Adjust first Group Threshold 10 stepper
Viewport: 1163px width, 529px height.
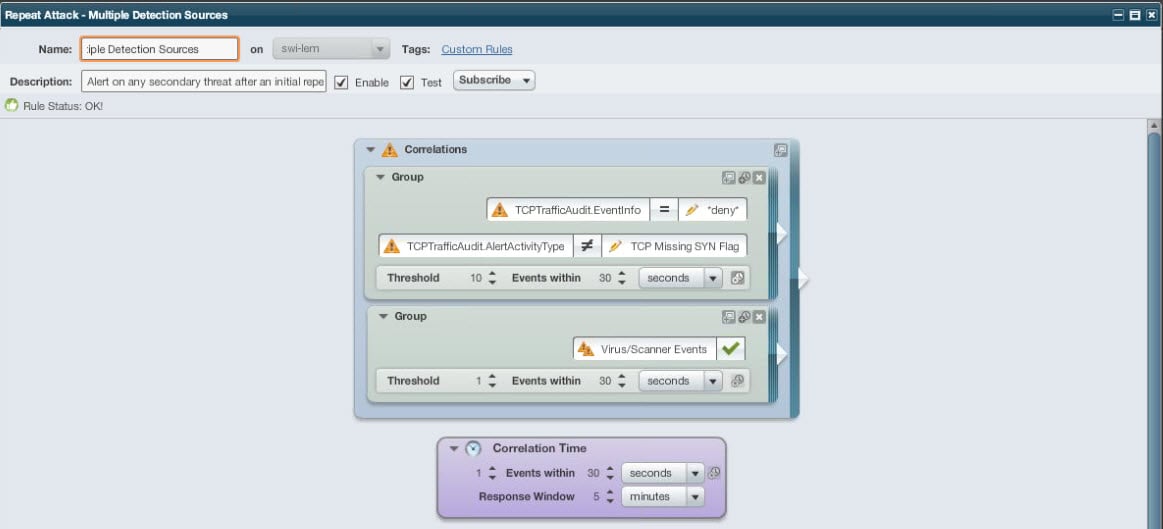tap(493, 278)
